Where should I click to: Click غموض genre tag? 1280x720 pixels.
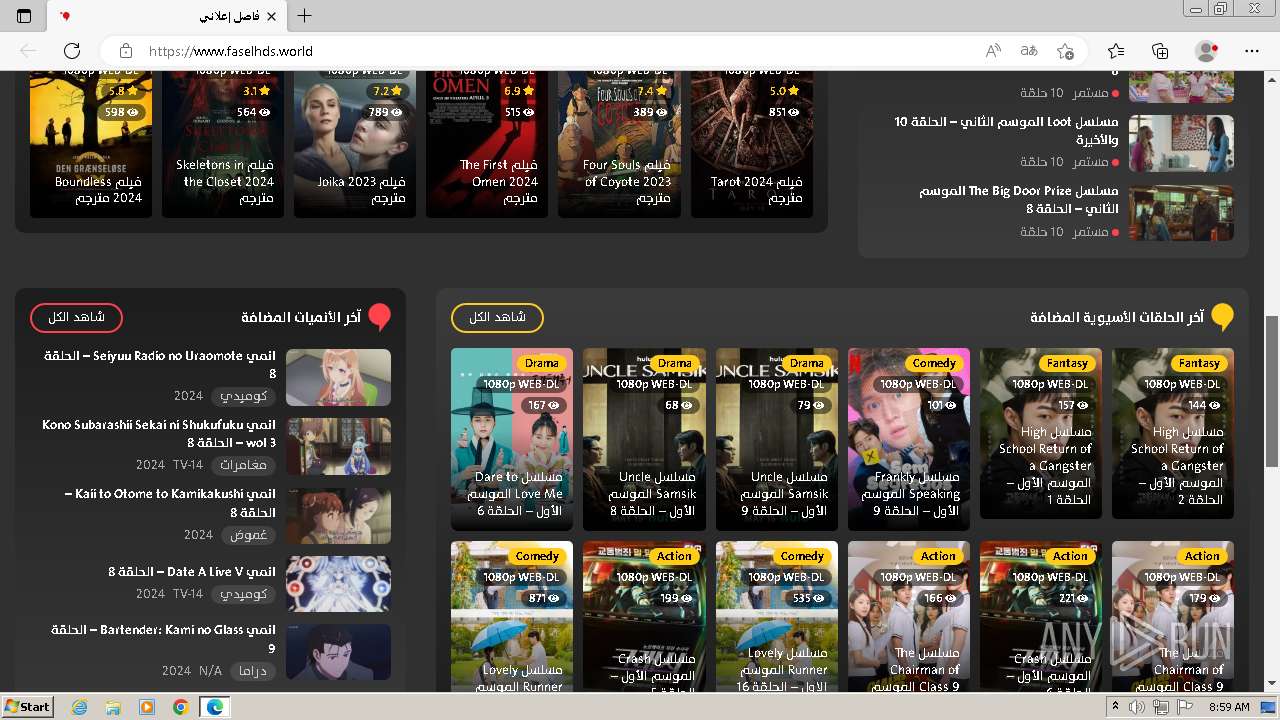click(x=248, y=535)
